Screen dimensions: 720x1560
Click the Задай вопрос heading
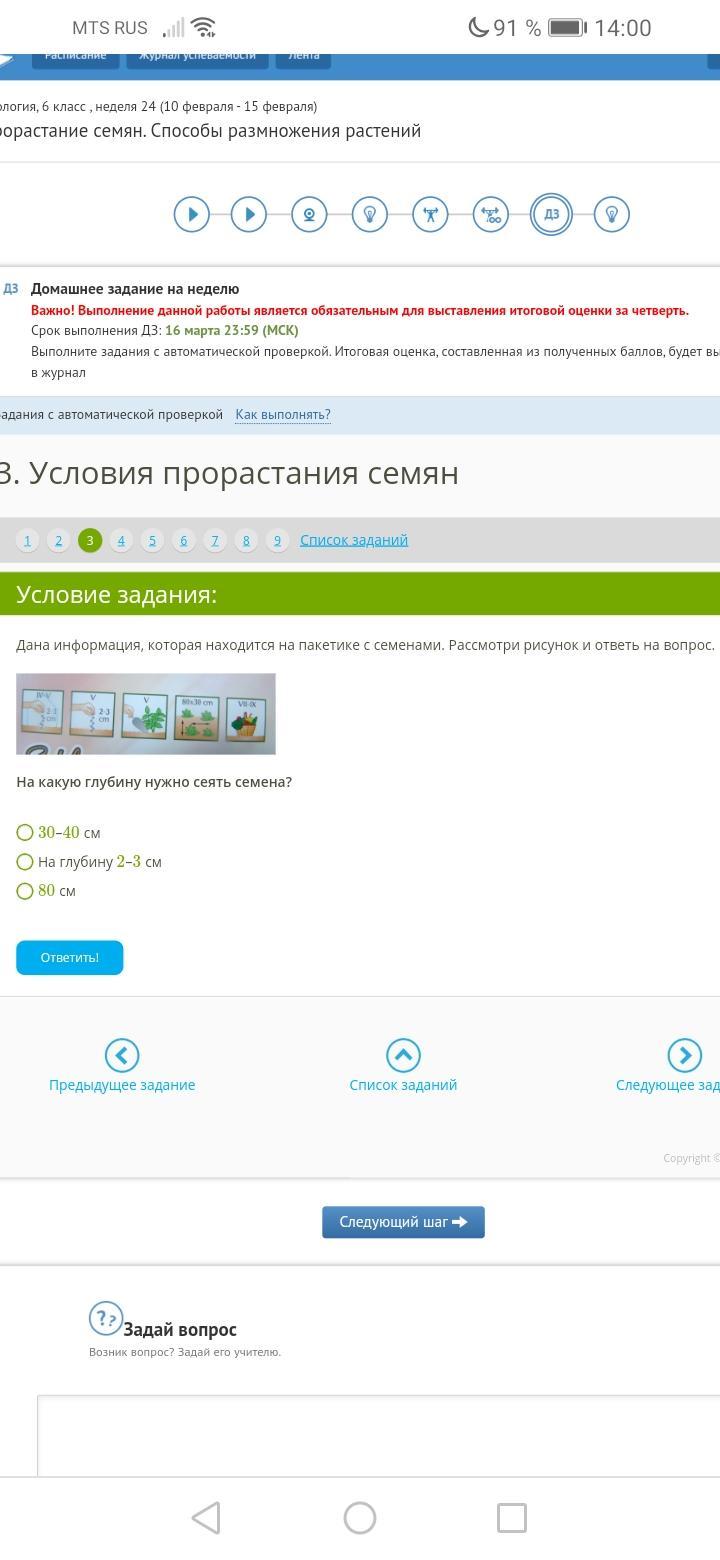[180, 1329]
